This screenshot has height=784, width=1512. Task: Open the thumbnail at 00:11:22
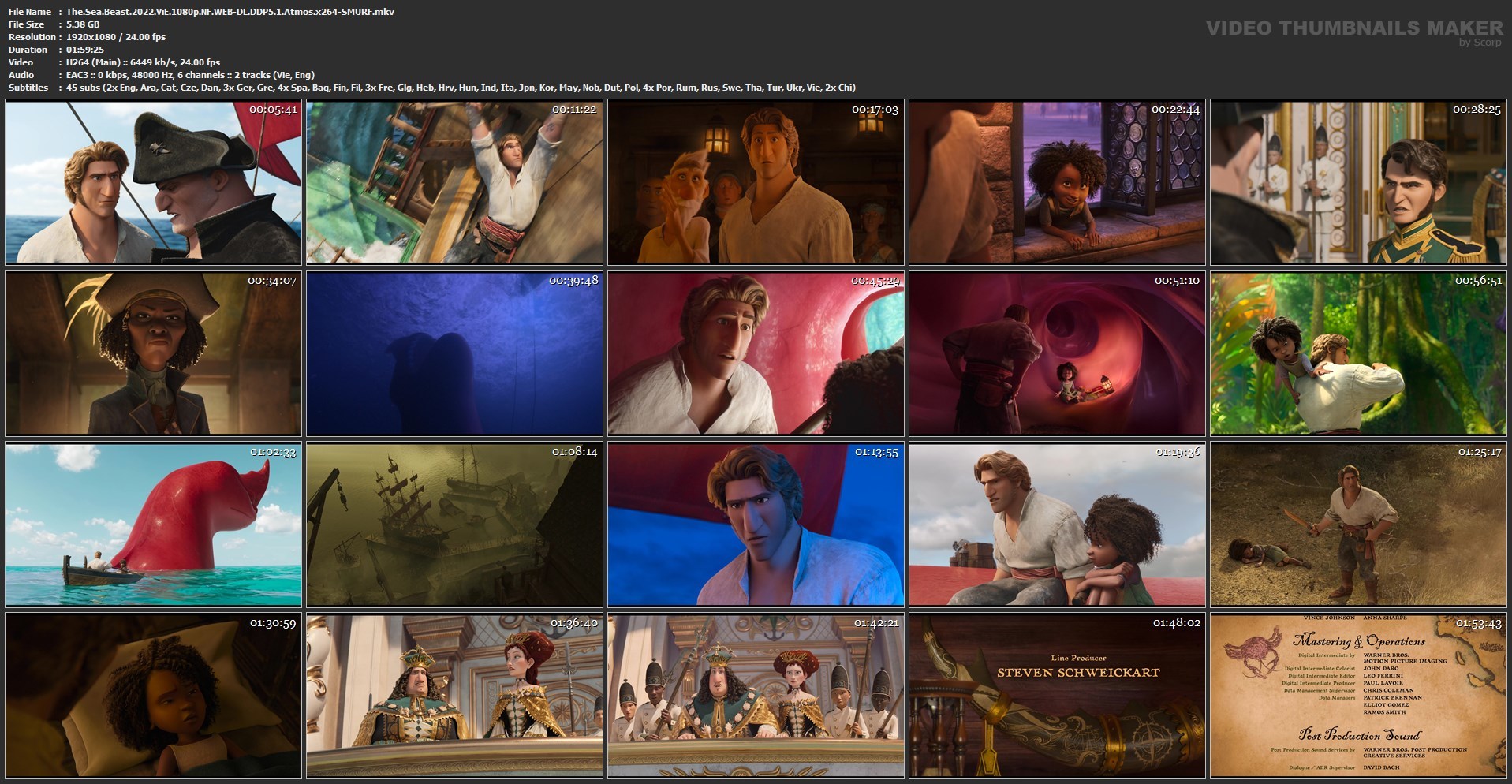coord(454,182)
